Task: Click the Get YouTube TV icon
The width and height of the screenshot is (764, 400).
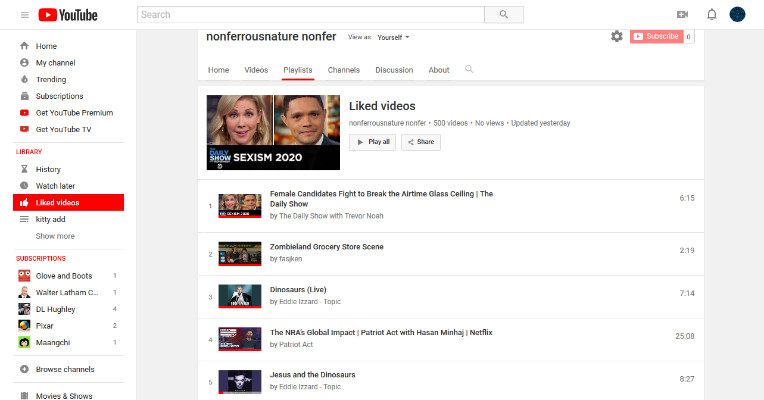Action: coord(24,129)
